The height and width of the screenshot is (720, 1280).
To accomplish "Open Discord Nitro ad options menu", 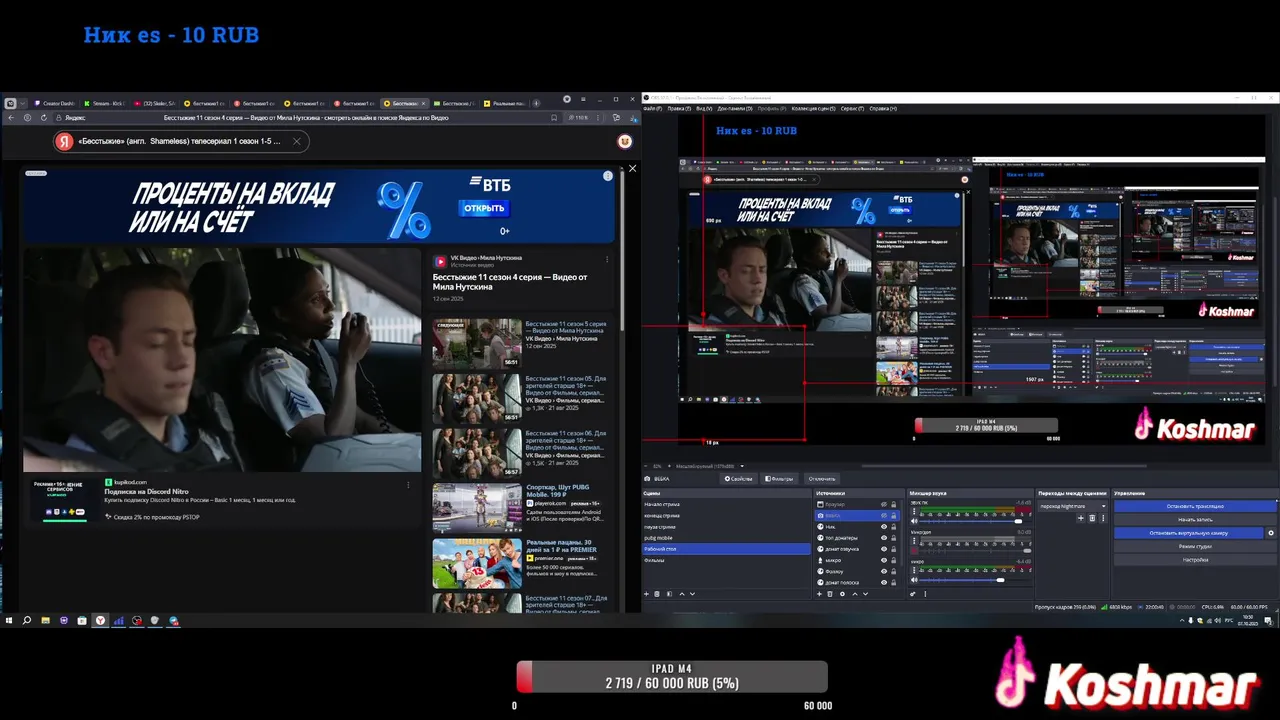I will coord(408,484).
